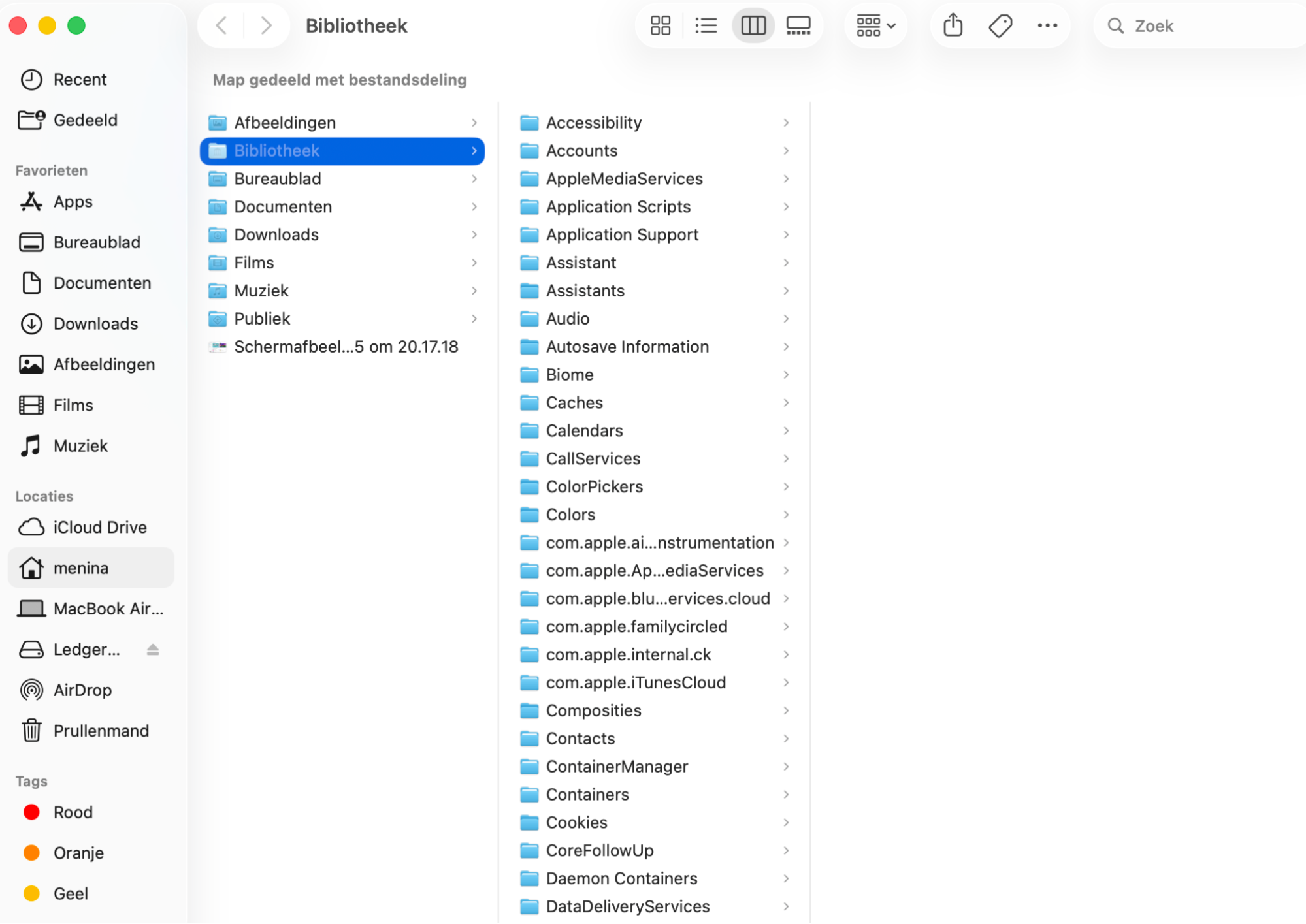The height and width of the screenshot is (924, 1306).
Task: Open AirDrop from the sidebar
Action: click(x=84, y=690)
